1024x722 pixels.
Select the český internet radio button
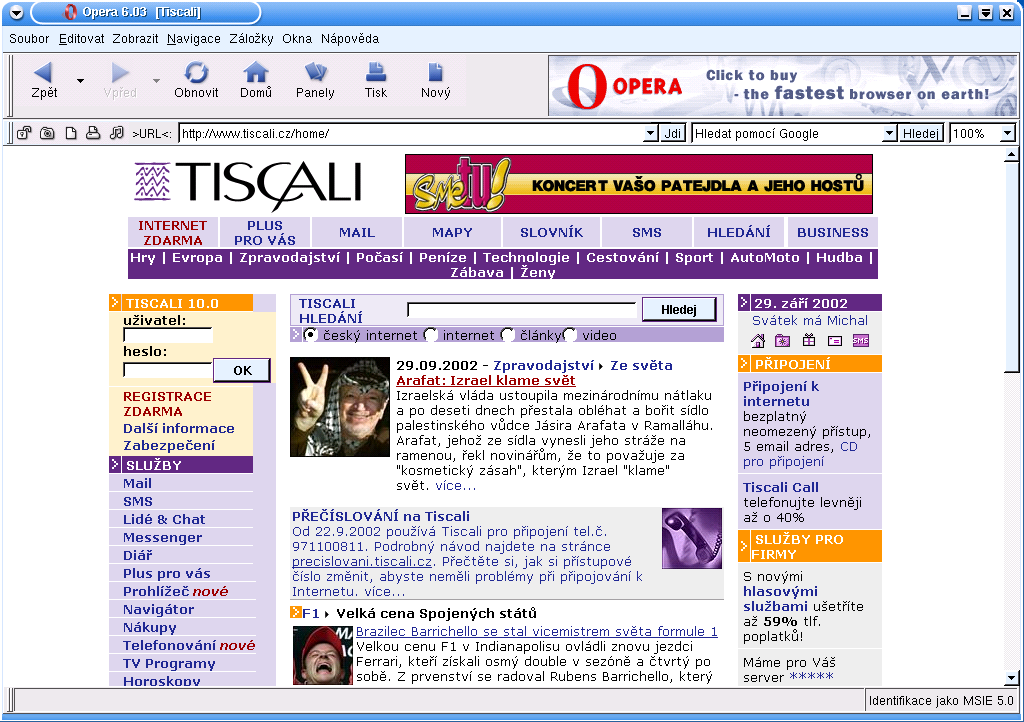pos(311,335)
